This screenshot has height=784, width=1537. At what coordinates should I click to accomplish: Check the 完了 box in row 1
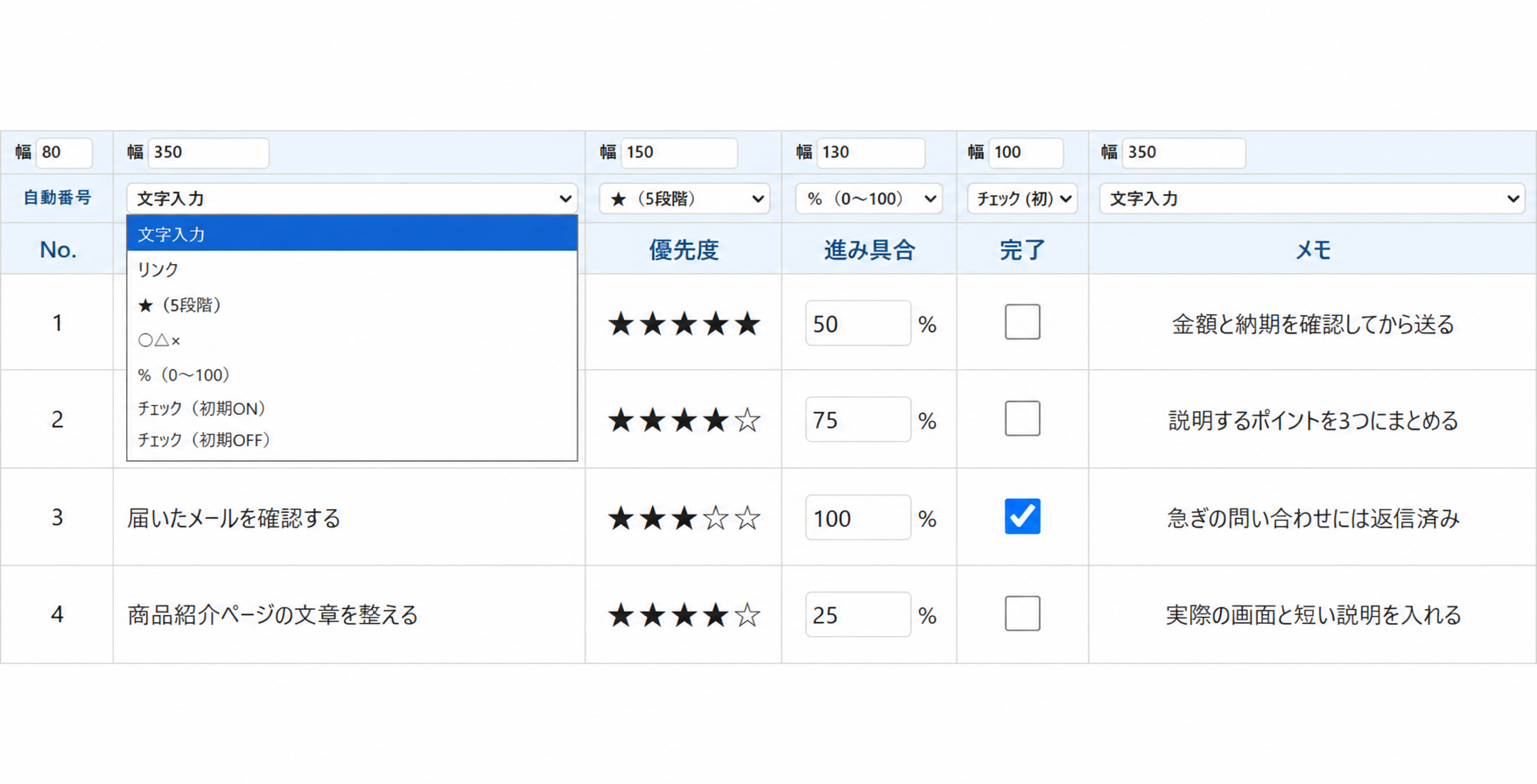[1021, 322]
